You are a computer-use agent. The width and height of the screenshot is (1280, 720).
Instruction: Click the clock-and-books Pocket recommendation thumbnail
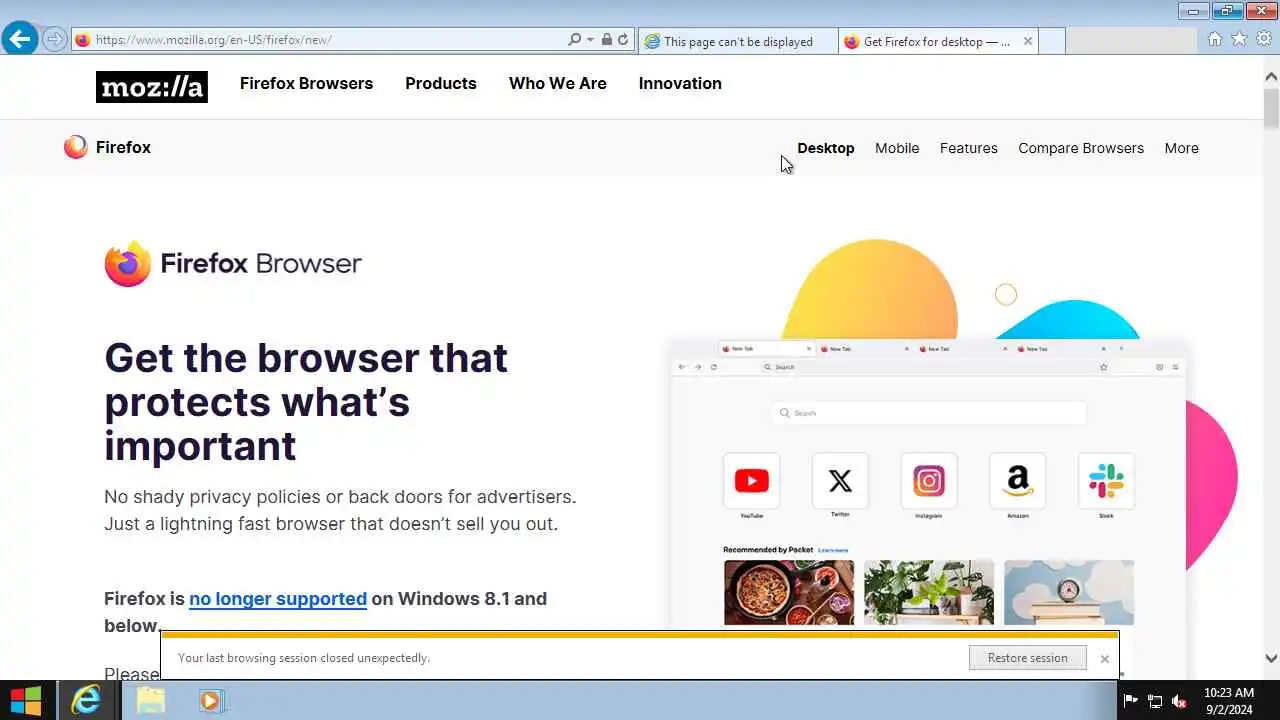point(1069,592)
